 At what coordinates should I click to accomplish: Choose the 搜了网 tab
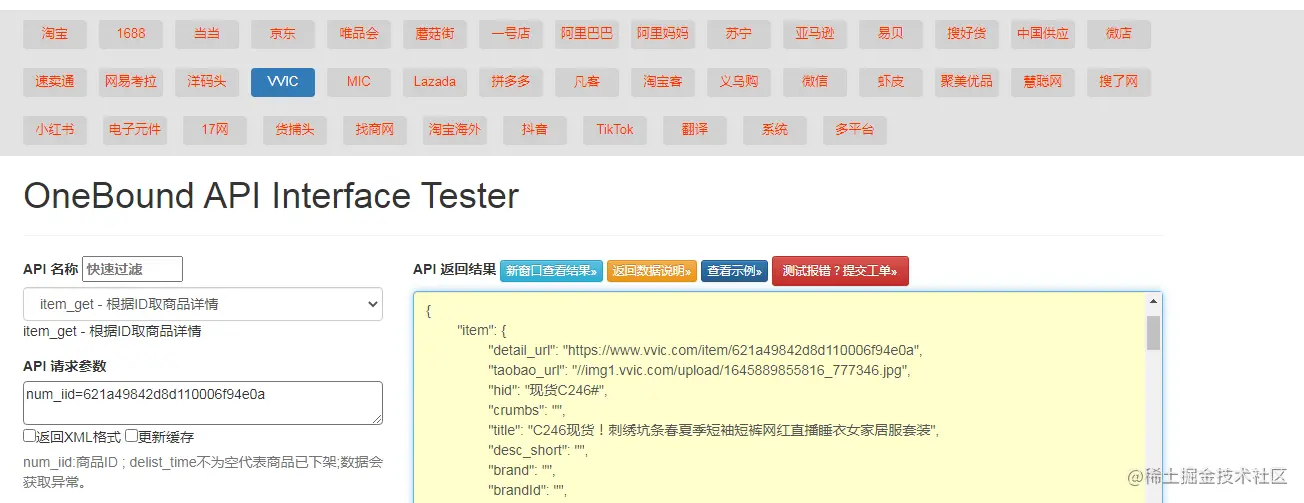[1119, 82]
